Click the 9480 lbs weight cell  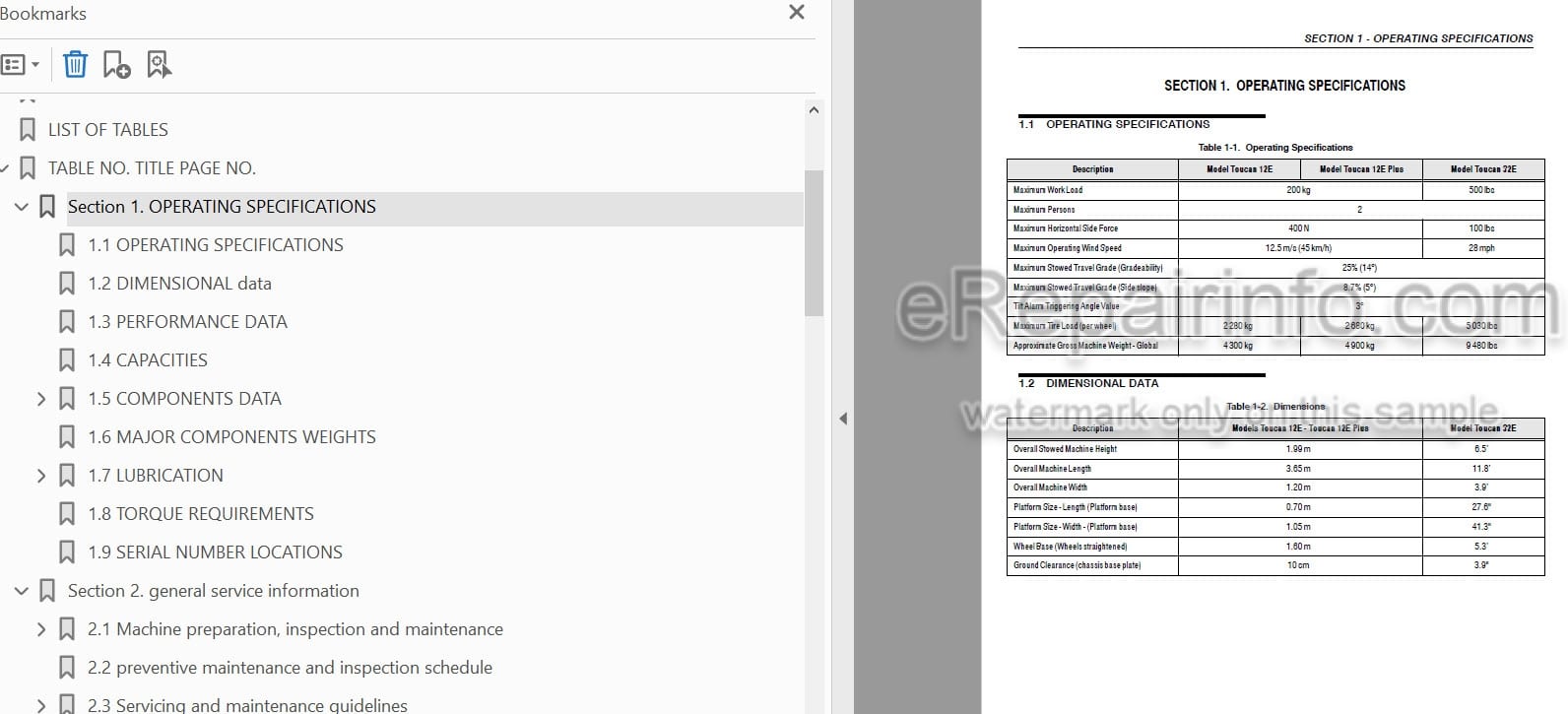click(x=1481, y=346)
